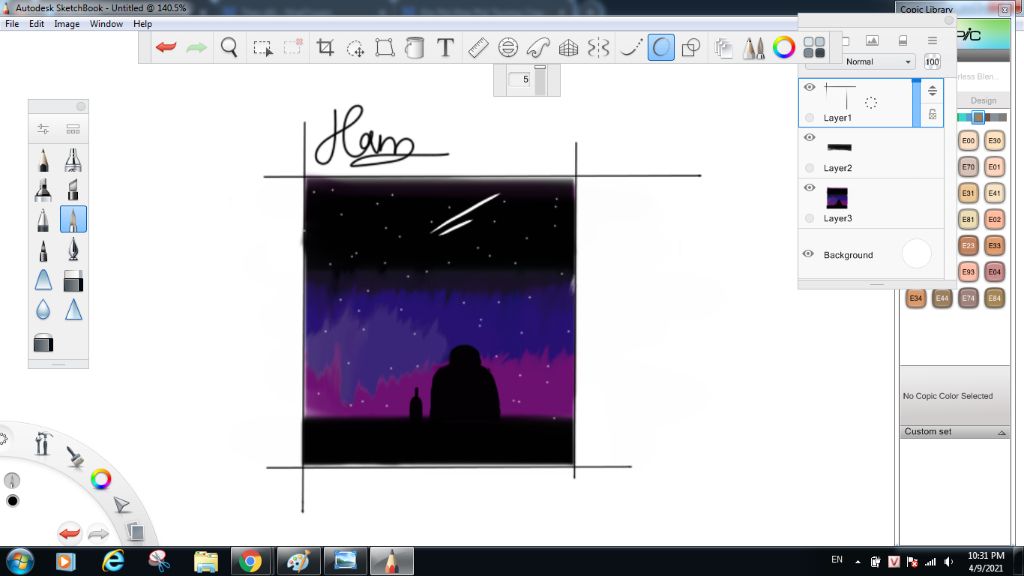This screenshot has width=1024, height=576.
Task: Pick Copic color E00
Action: tap(968, 140)
